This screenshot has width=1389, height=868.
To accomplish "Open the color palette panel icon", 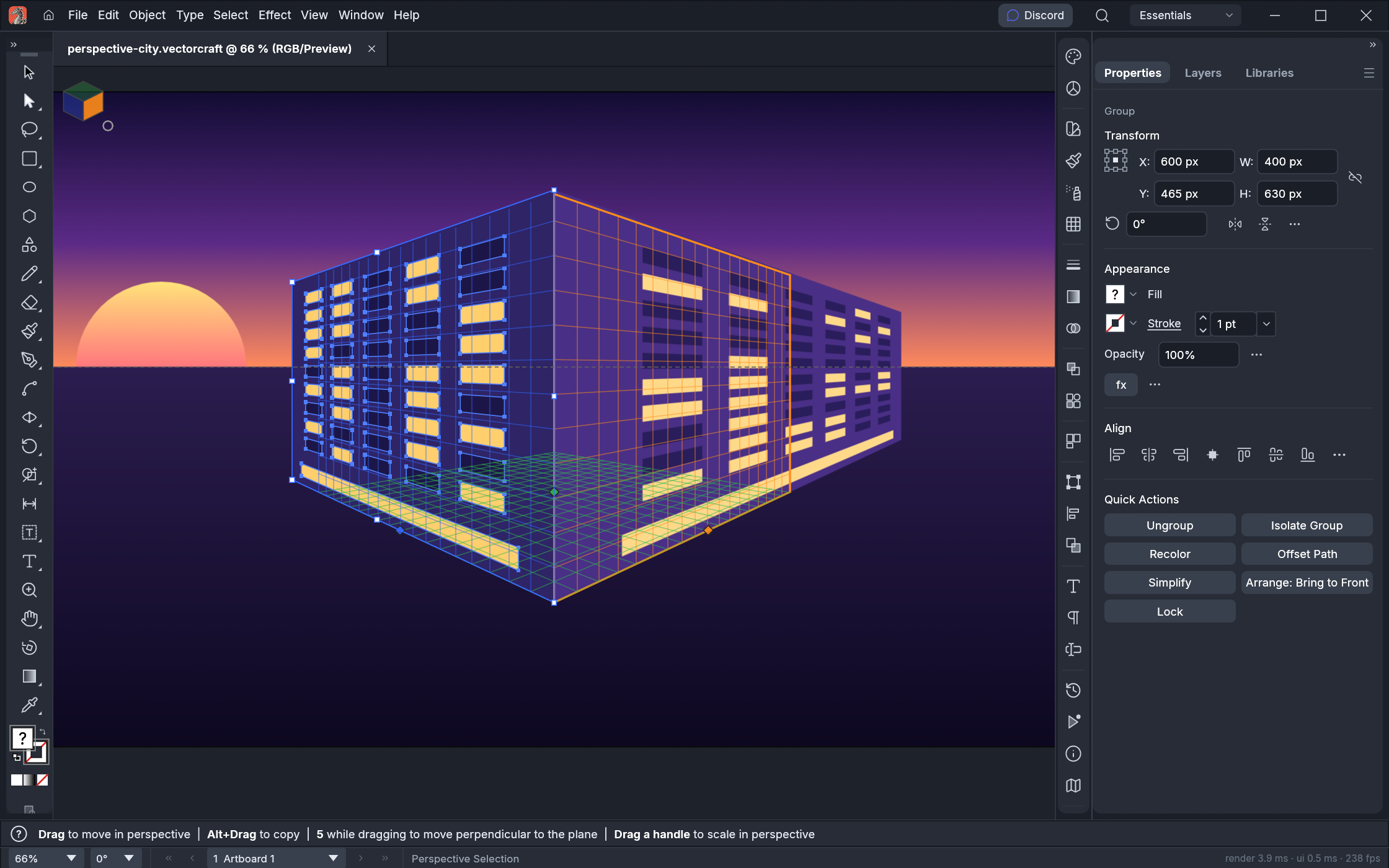I will [1073, 56].
